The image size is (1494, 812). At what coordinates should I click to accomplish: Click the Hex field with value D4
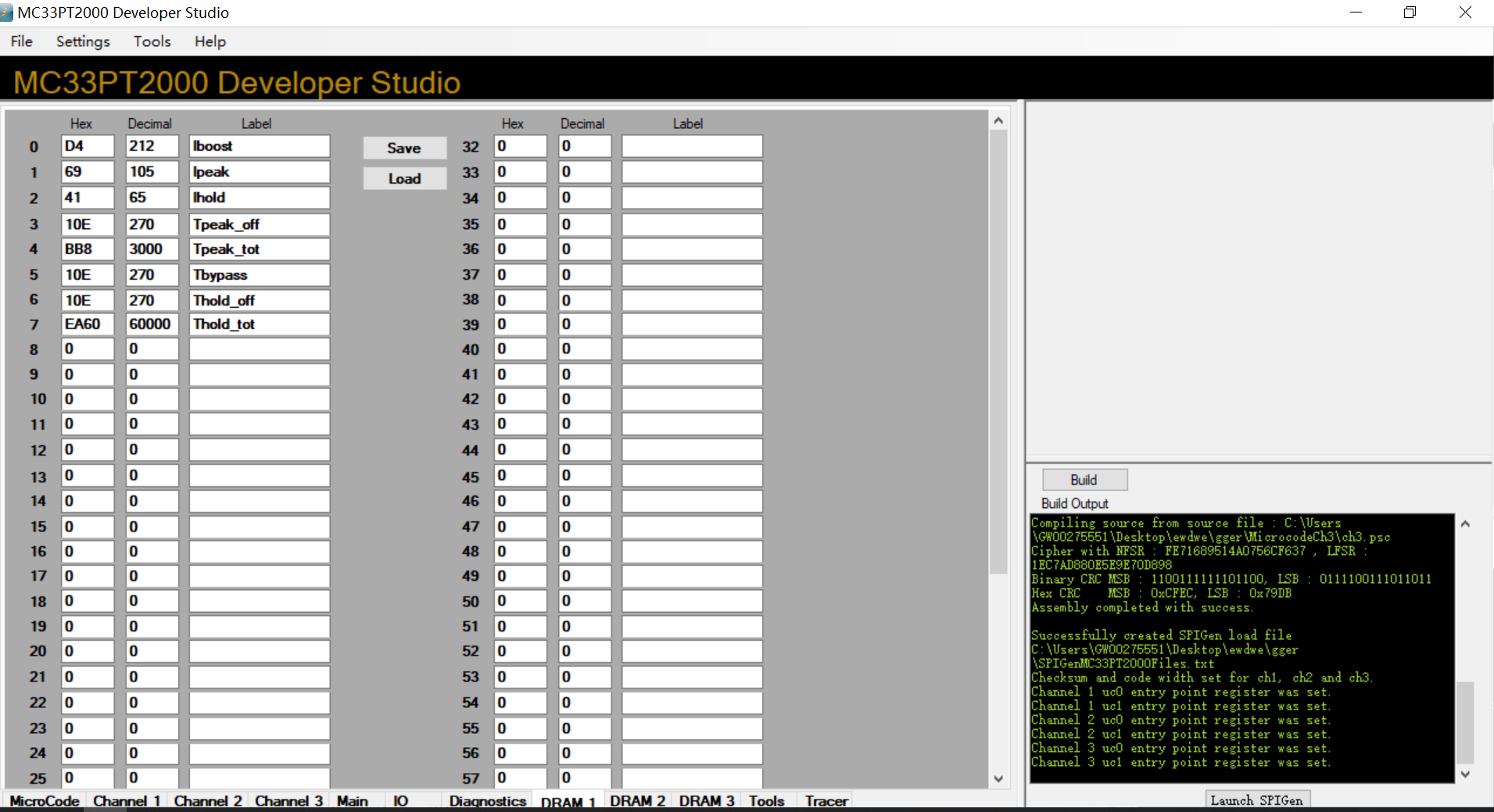(88, 146)
